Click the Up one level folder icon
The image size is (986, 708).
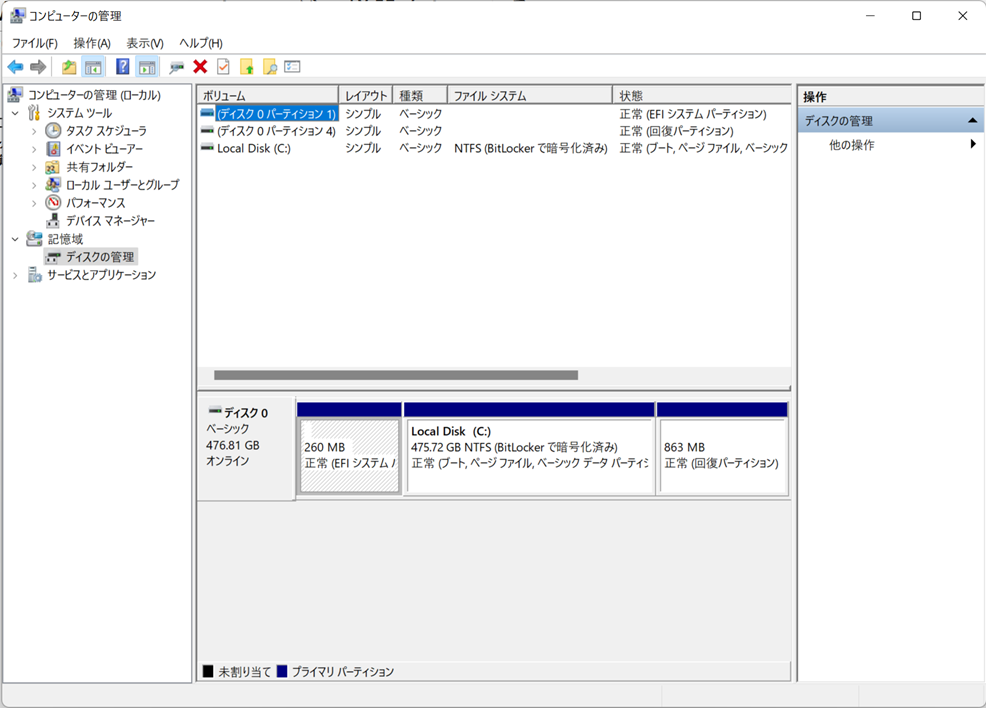tap(68, 66)
